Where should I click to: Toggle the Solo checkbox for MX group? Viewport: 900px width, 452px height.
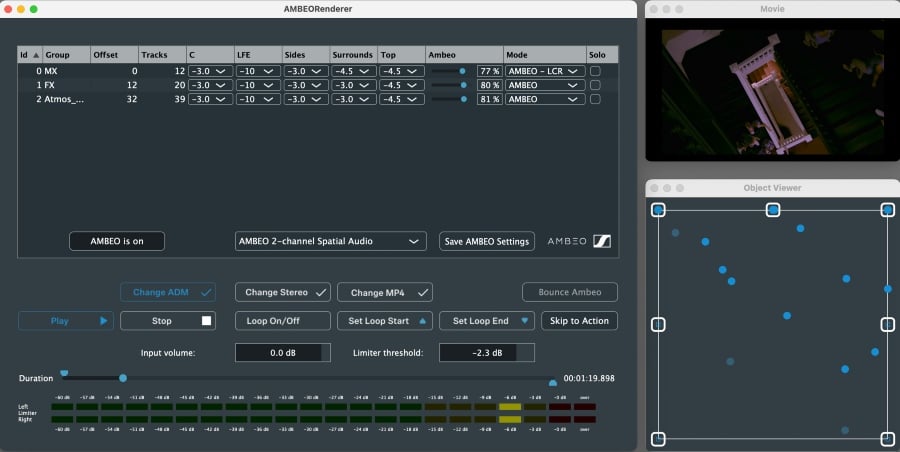tap(595, 71)
